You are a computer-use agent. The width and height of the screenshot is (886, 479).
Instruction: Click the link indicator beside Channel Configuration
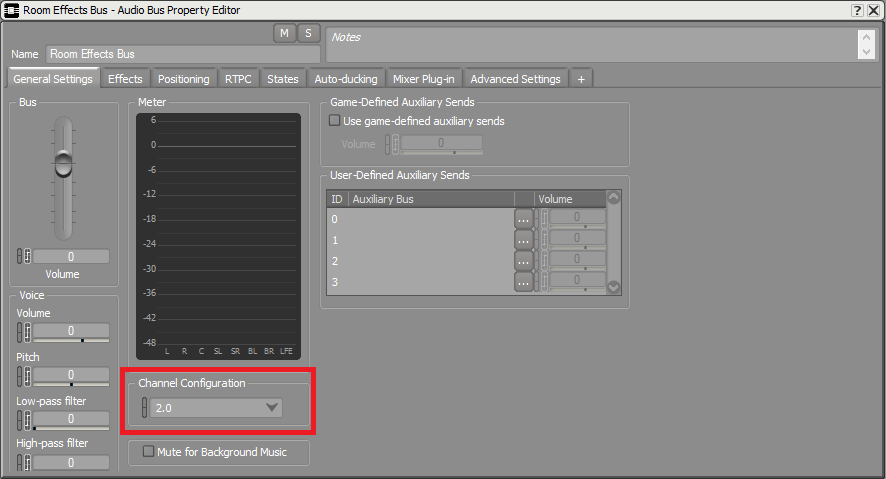pos(145,407)
